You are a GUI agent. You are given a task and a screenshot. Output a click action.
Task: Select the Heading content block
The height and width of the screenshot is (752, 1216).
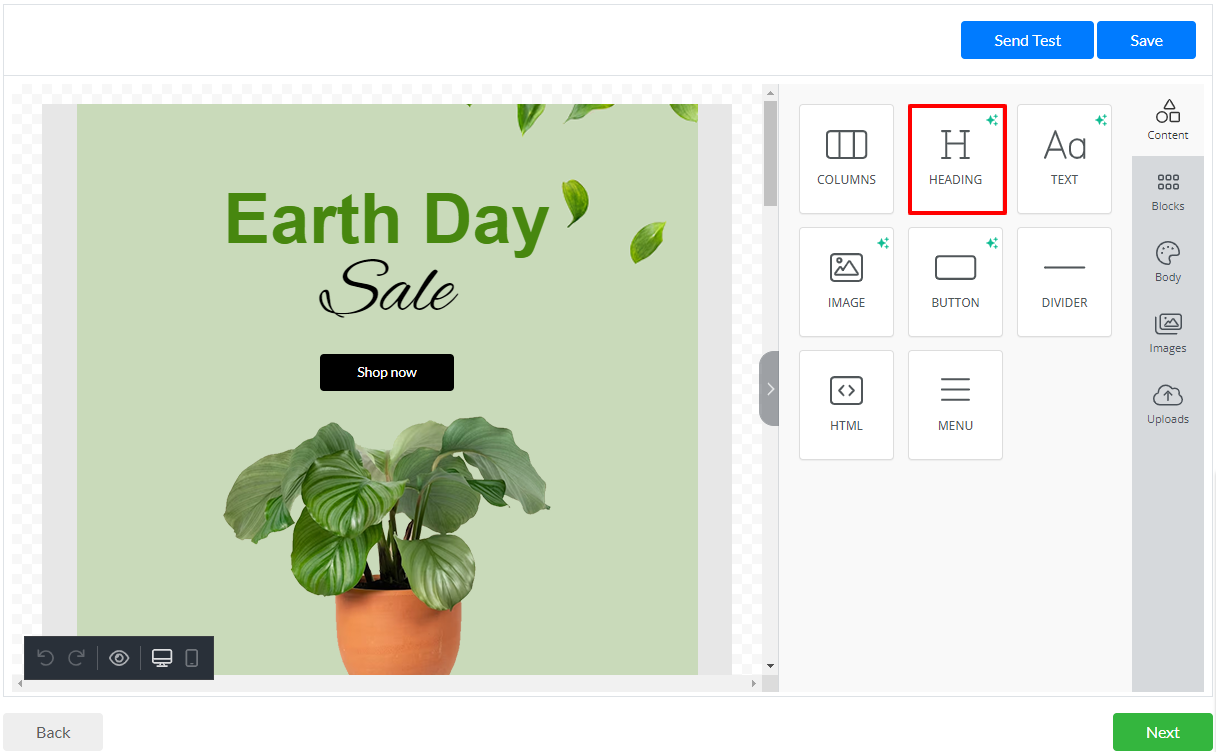point(955,159)
